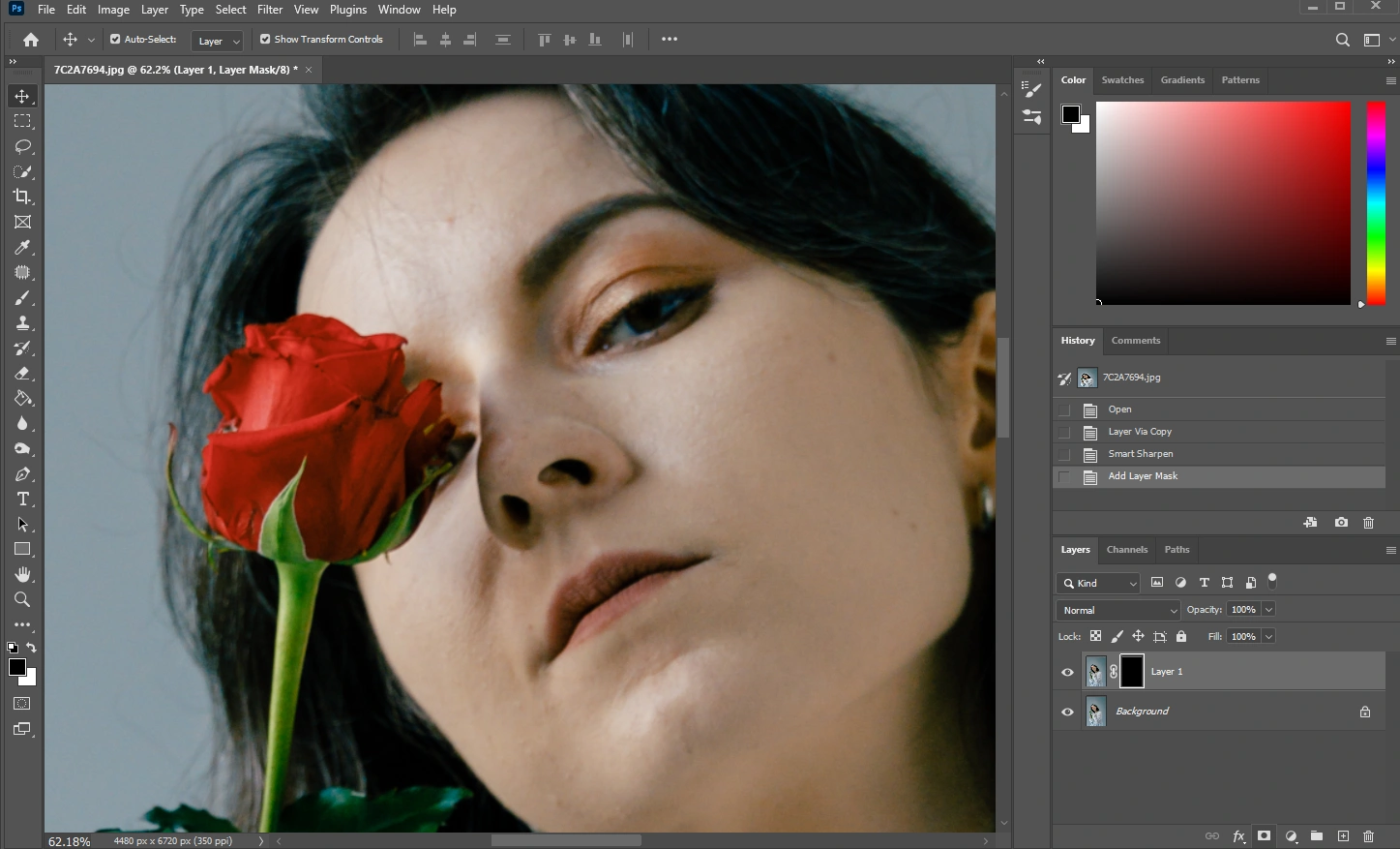Delete current state in History panel

(1368, 522)
